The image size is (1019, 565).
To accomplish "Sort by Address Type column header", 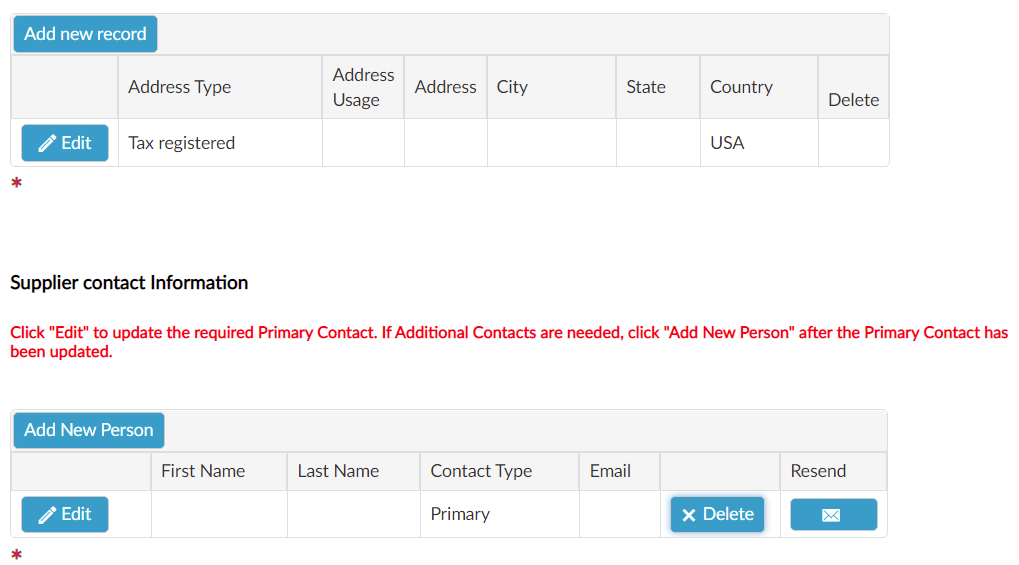I will [179, 87].
